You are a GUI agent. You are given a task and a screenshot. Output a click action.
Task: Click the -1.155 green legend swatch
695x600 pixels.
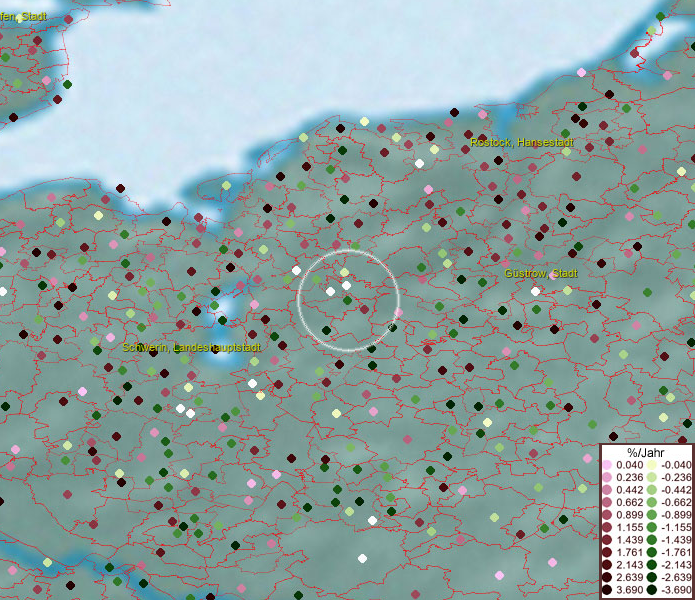(x=651, y=528)
